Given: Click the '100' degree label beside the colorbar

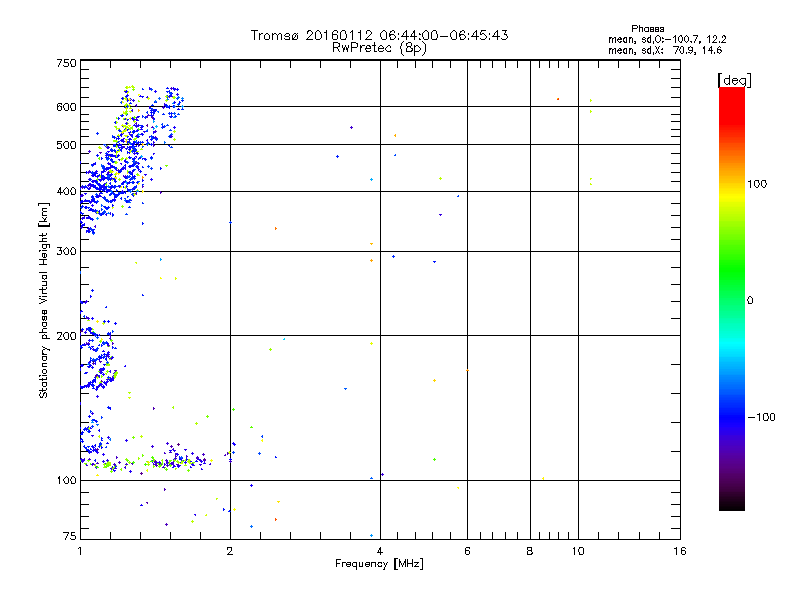Looking at the screenshot, I should point(757,184).
